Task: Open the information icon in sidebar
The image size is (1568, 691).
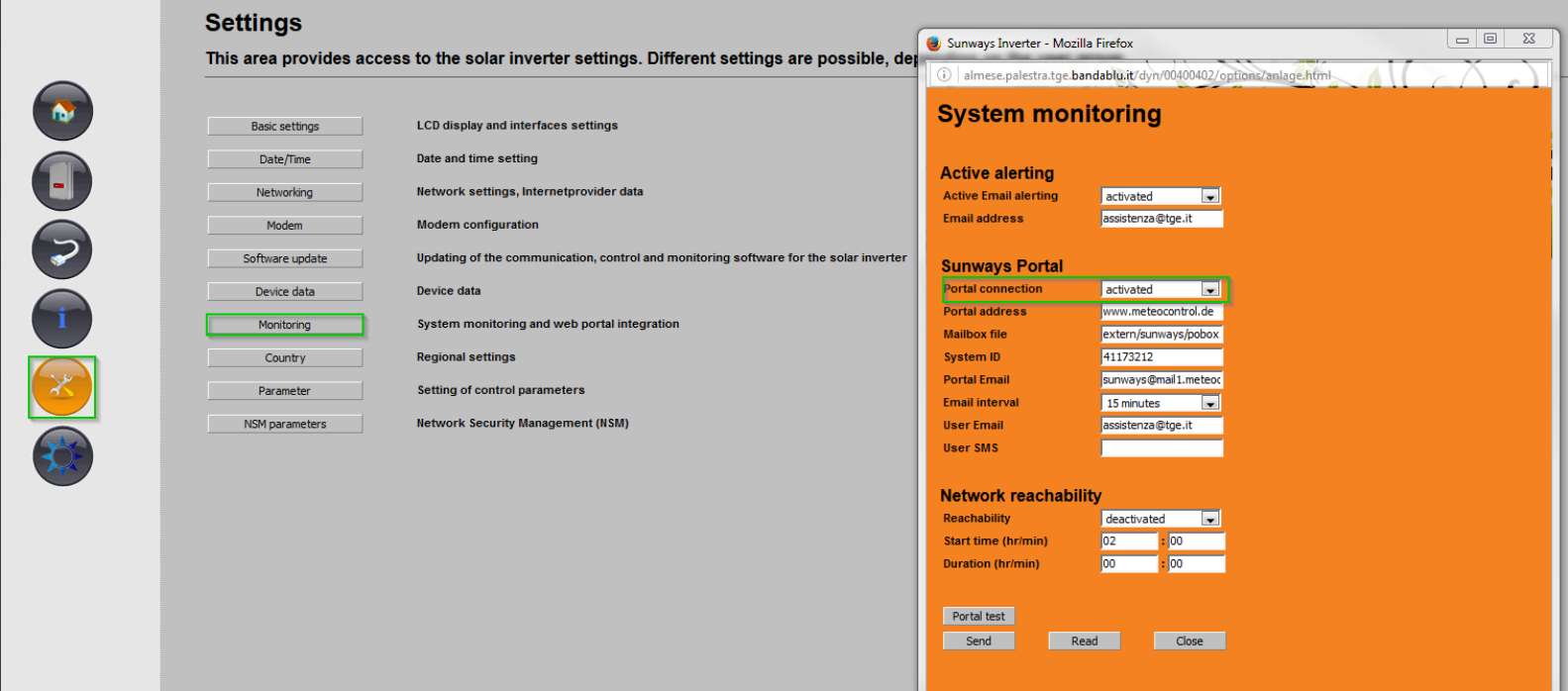Action: click(x=62, y=319)
